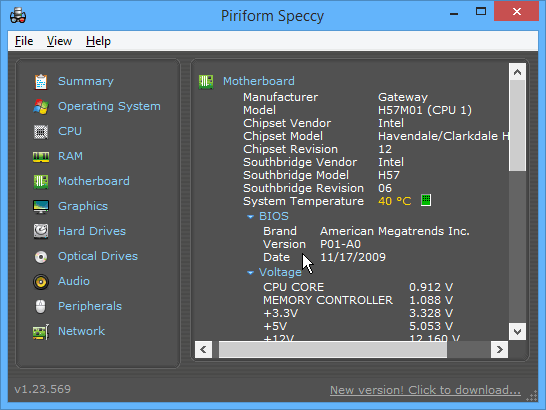The height and width of the screenshot is (410, 546).
Task: Click the Gateway manufacturer value
Action: pyautogui.click(x=403, y=97)
